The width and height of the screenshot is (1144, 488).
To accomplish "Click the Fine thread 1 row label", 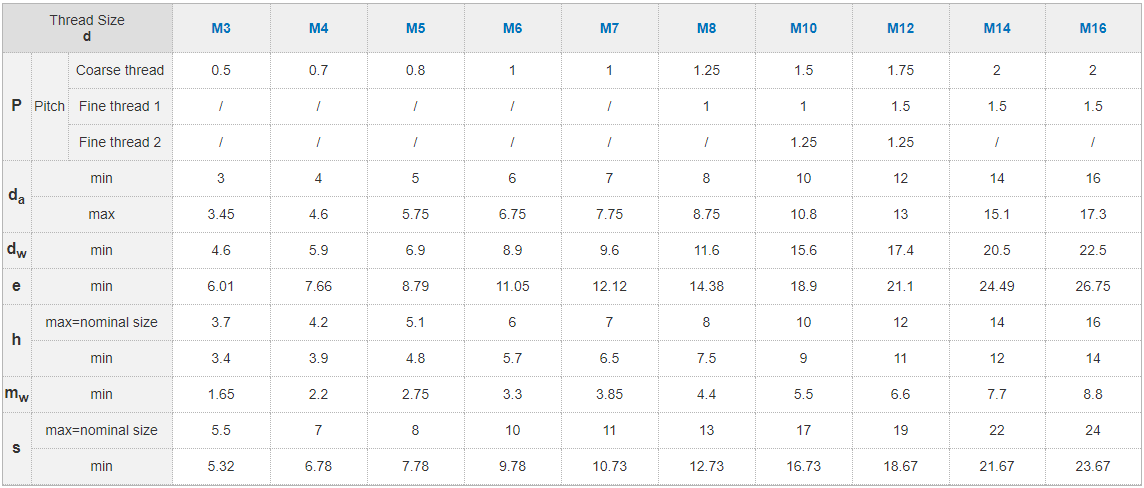I will pos(120,106).
